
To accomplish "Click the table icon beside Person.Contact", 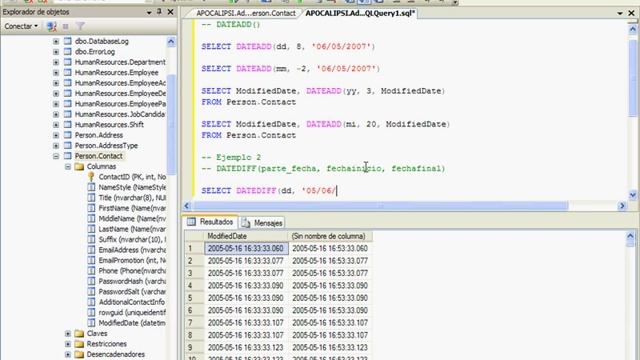I will coord(67,156).
